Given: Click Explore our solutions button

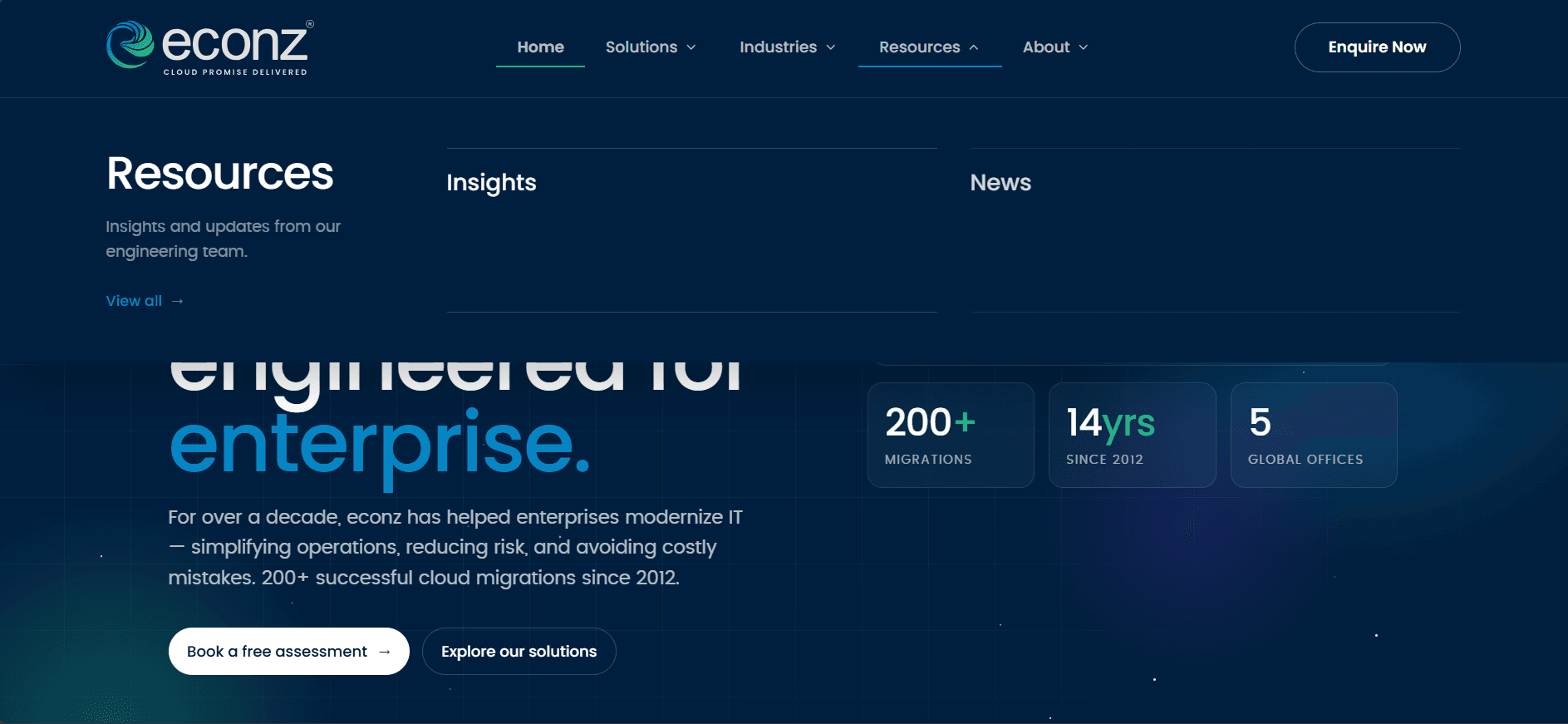Looking at the screenshot, I should click(519, 652).
